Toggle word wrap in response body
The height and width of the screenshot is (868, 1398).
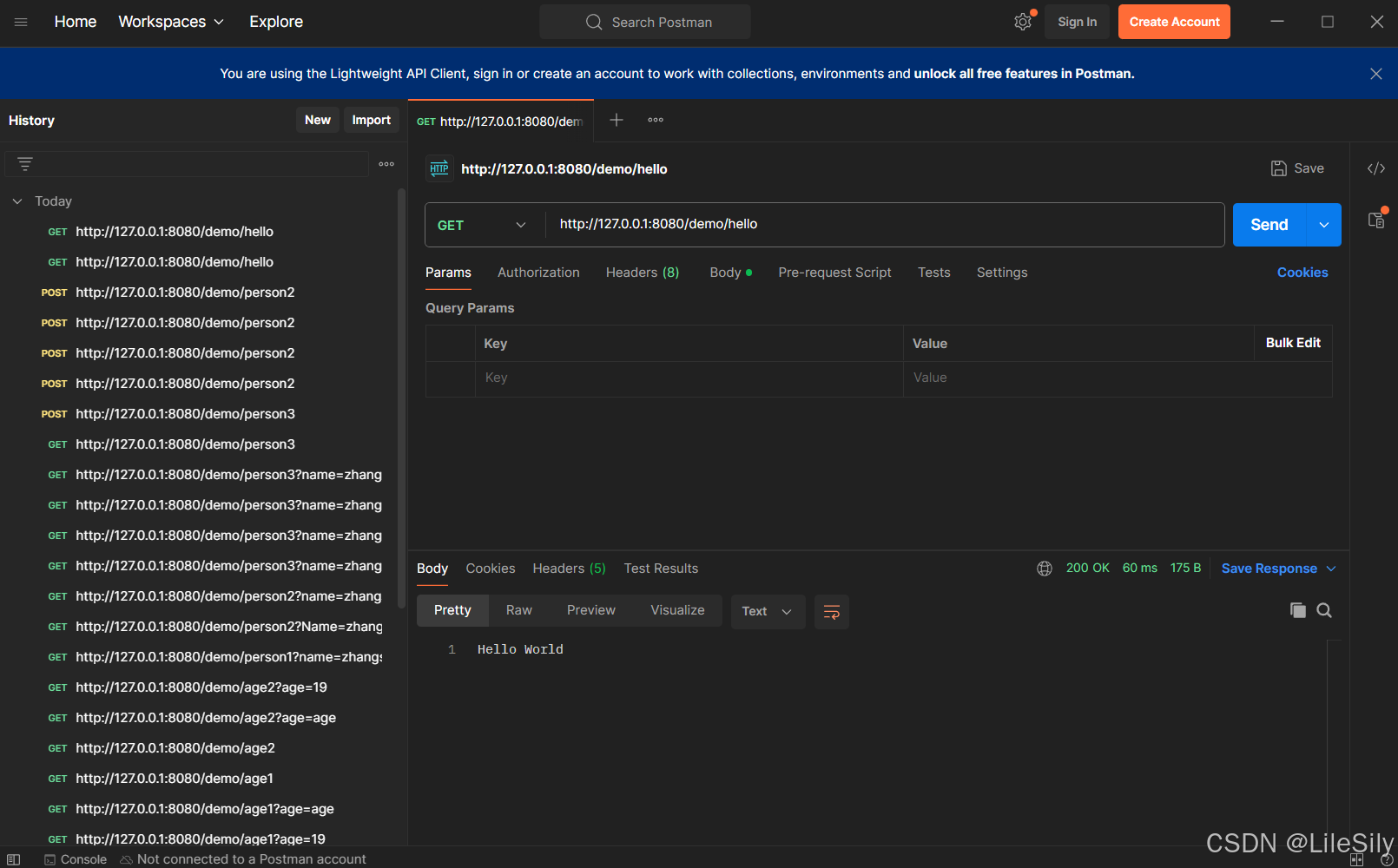[x=831, y=612]
